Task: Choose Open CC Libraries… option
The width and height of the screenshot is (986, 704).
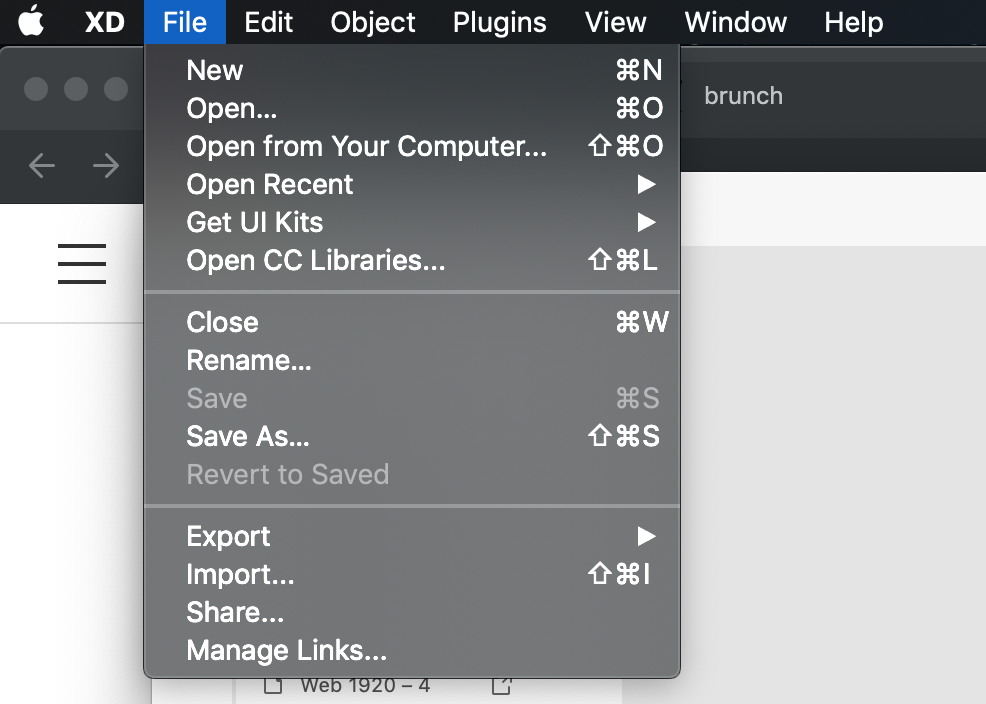Action: [x=316, y=260]
